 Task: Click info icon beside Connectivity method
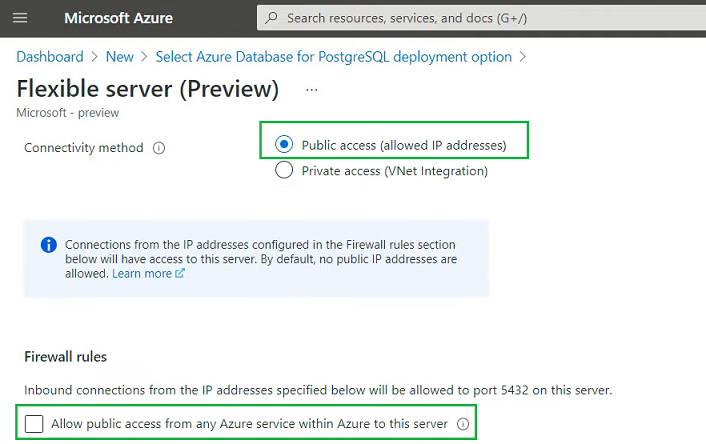(159, 148)
